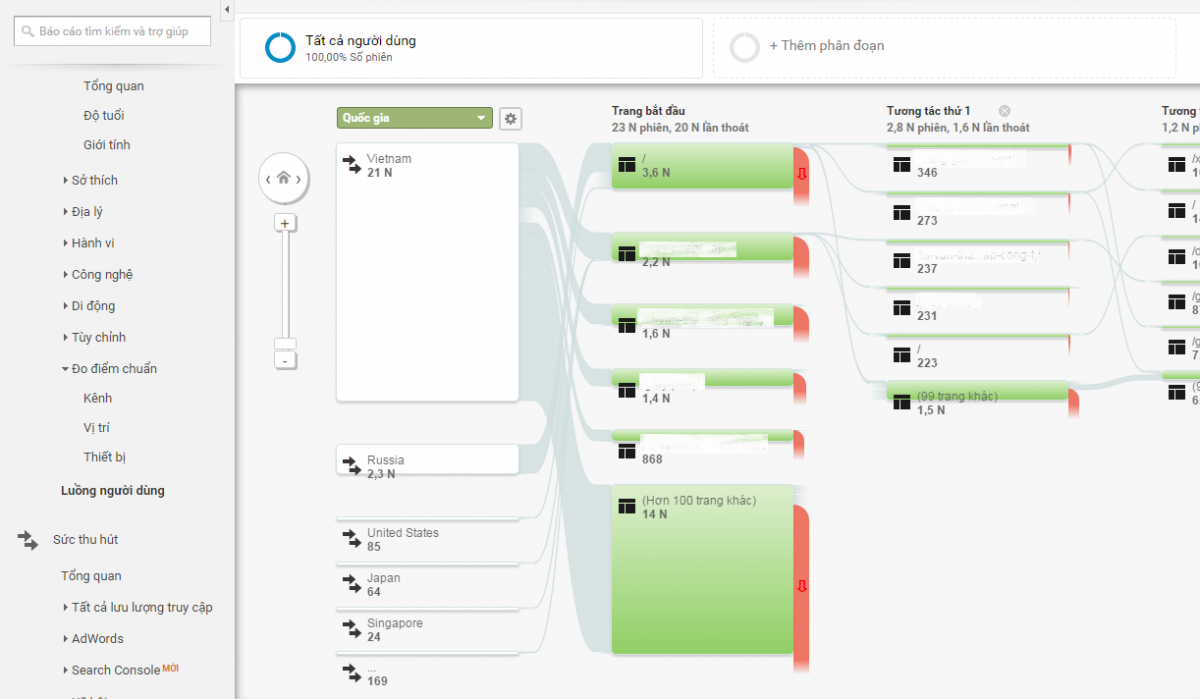Click the zoom in plus button

(285, 223)
